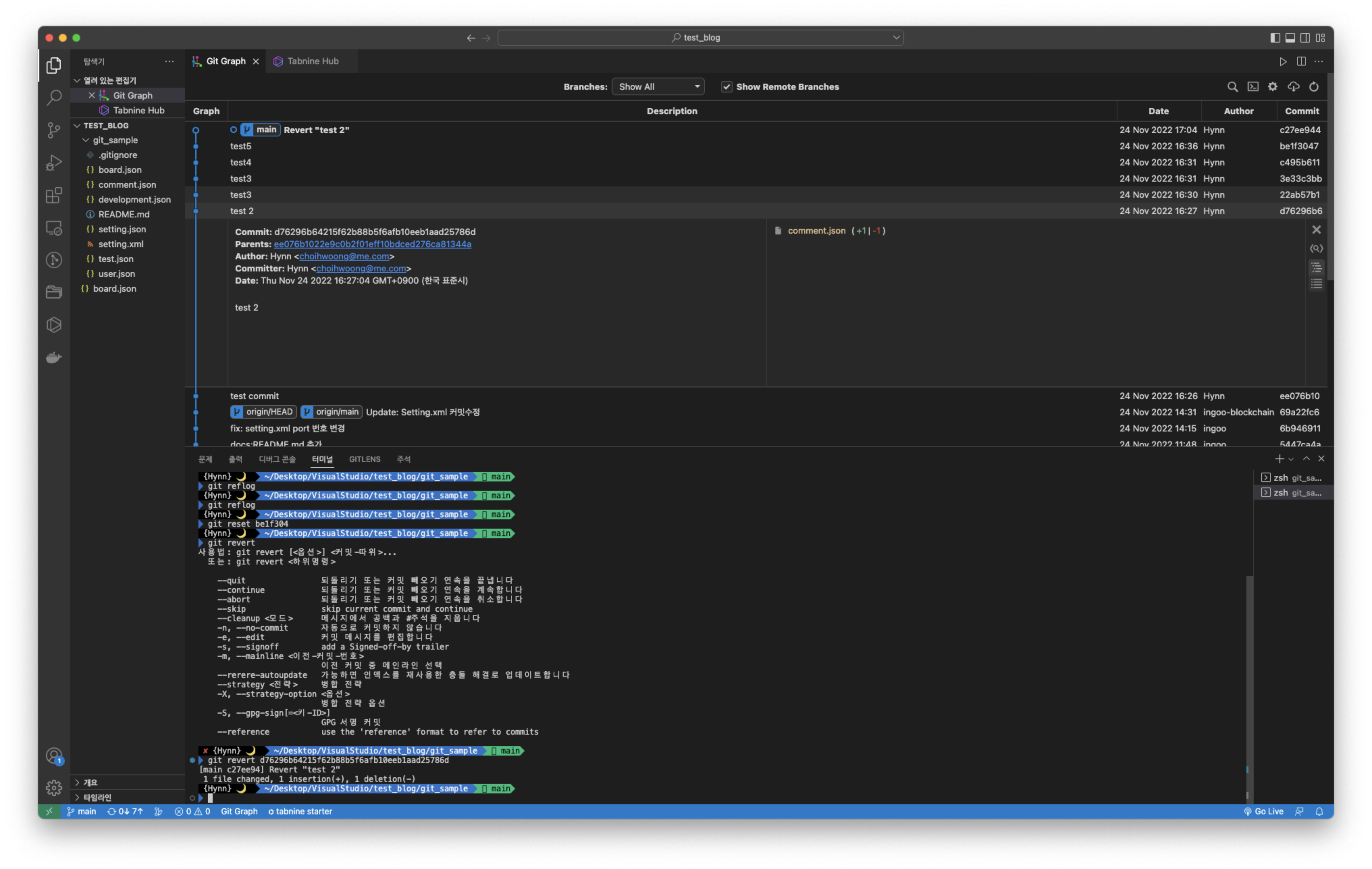
Task: Collapse the git_sample folder
Action: pyautogui.click(x=86, y=140)
